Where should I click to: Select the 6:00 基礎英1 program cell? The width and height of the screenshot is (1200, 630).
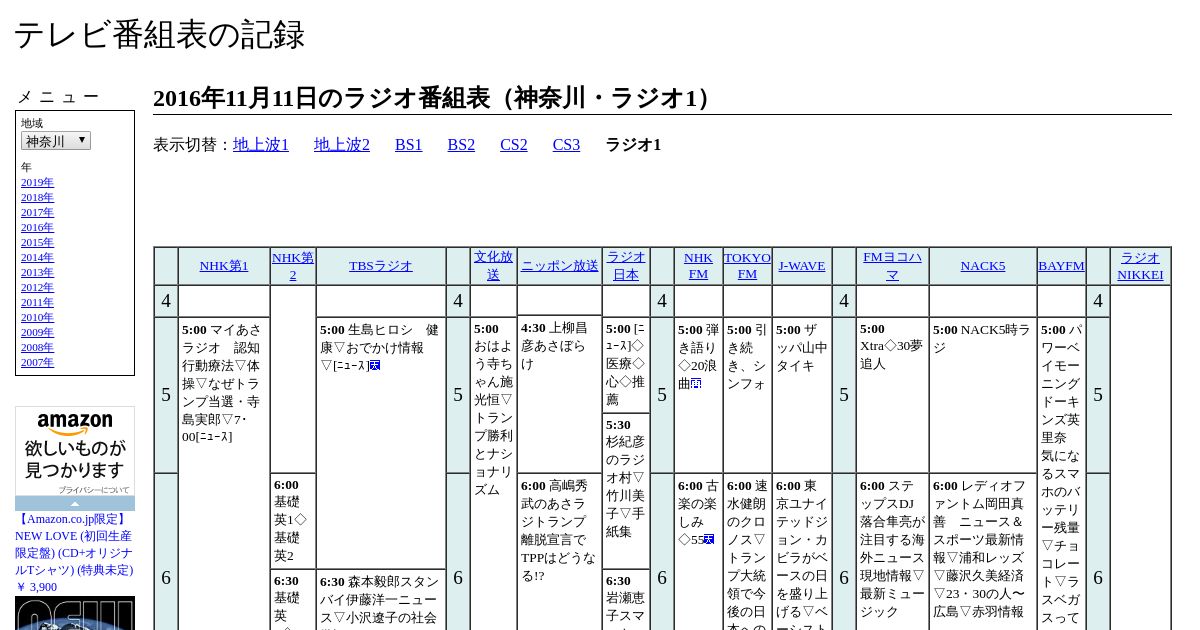[x=293, y=521]
